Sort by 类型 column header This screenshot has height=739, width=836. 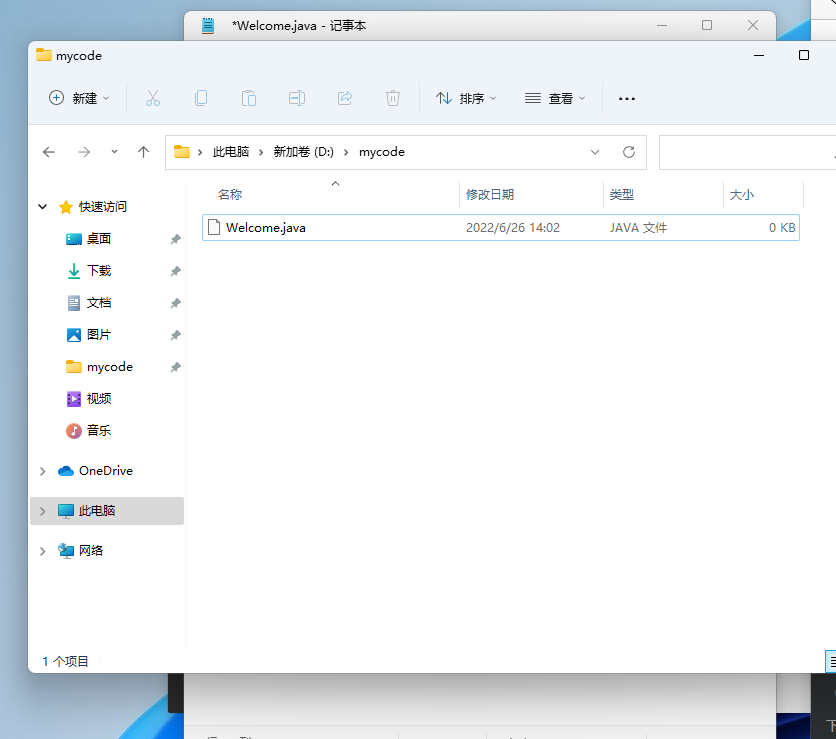[622, 195]
